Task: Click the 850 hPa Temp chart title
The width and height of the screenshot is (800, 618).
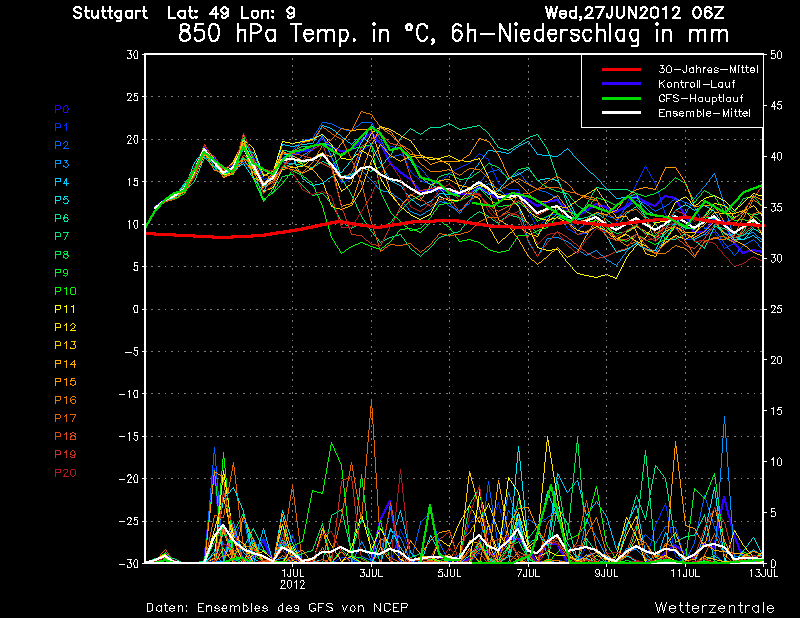Action: coord(454,34)
